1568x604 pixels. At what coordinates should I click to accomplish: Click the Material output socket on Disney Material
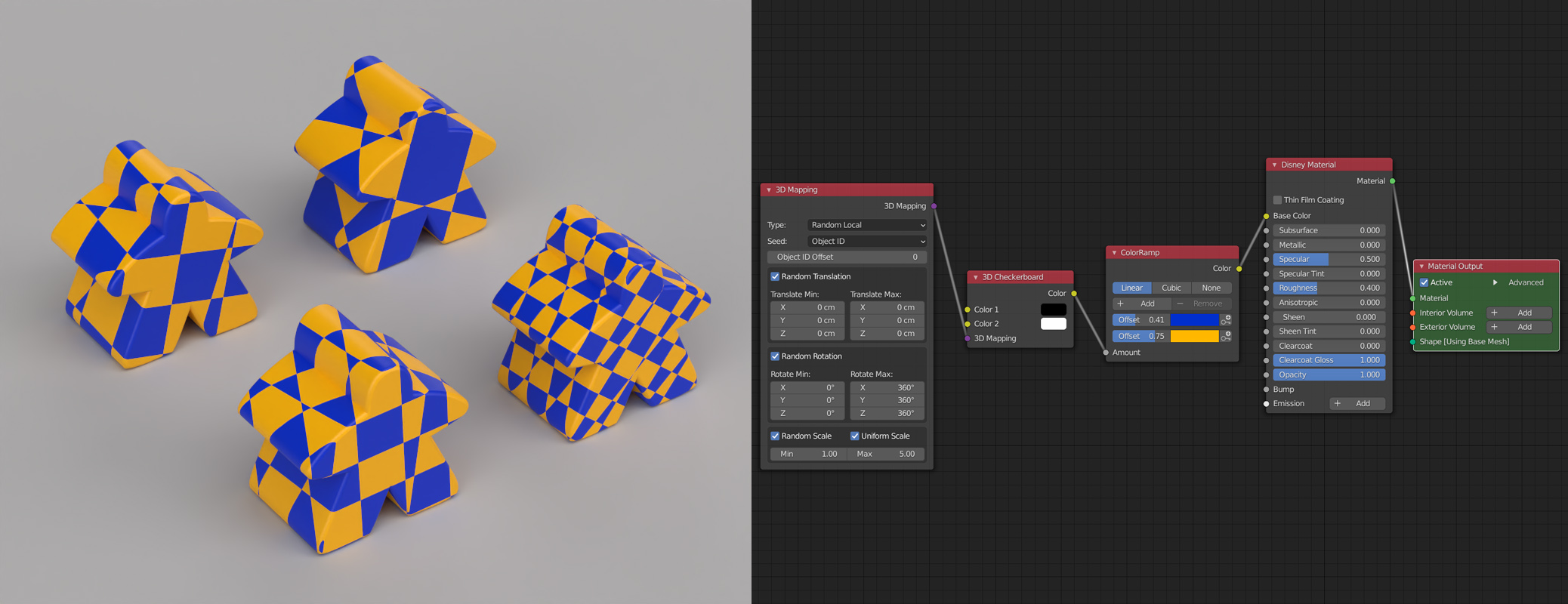pos(1392,181)
